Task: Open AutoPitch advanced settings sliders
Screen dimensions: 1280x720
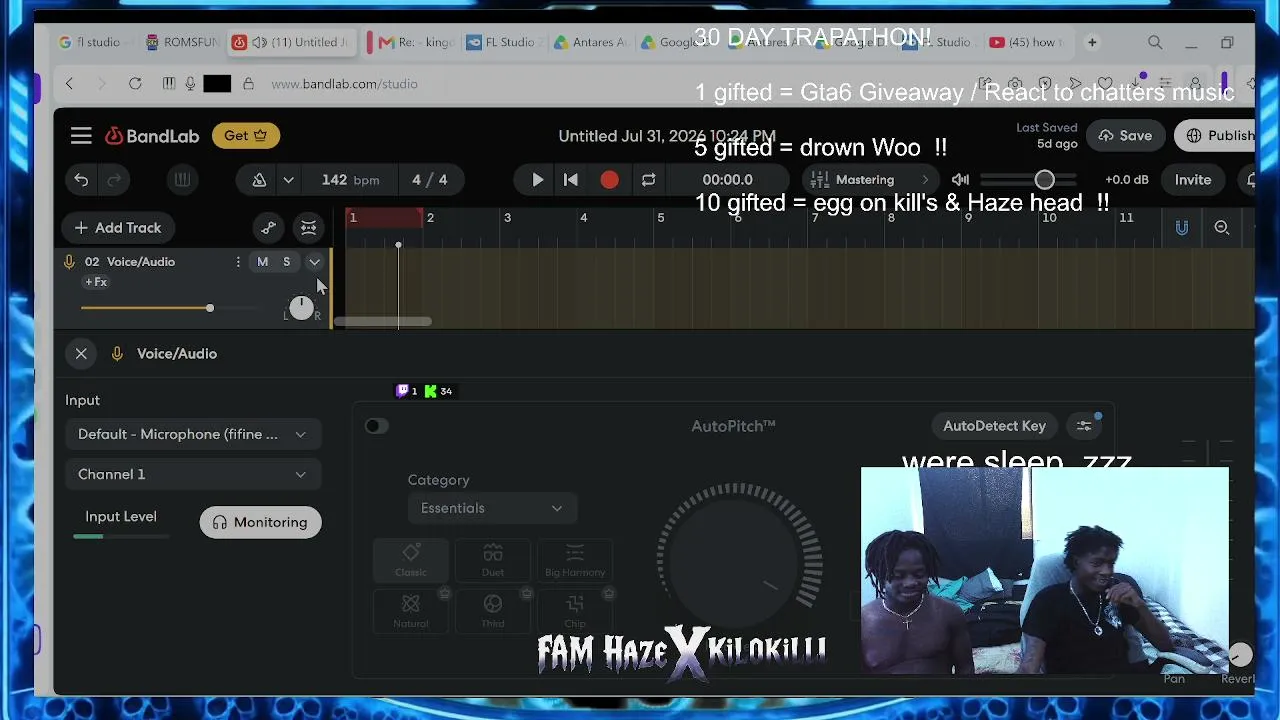Action: coord(1084,426)
